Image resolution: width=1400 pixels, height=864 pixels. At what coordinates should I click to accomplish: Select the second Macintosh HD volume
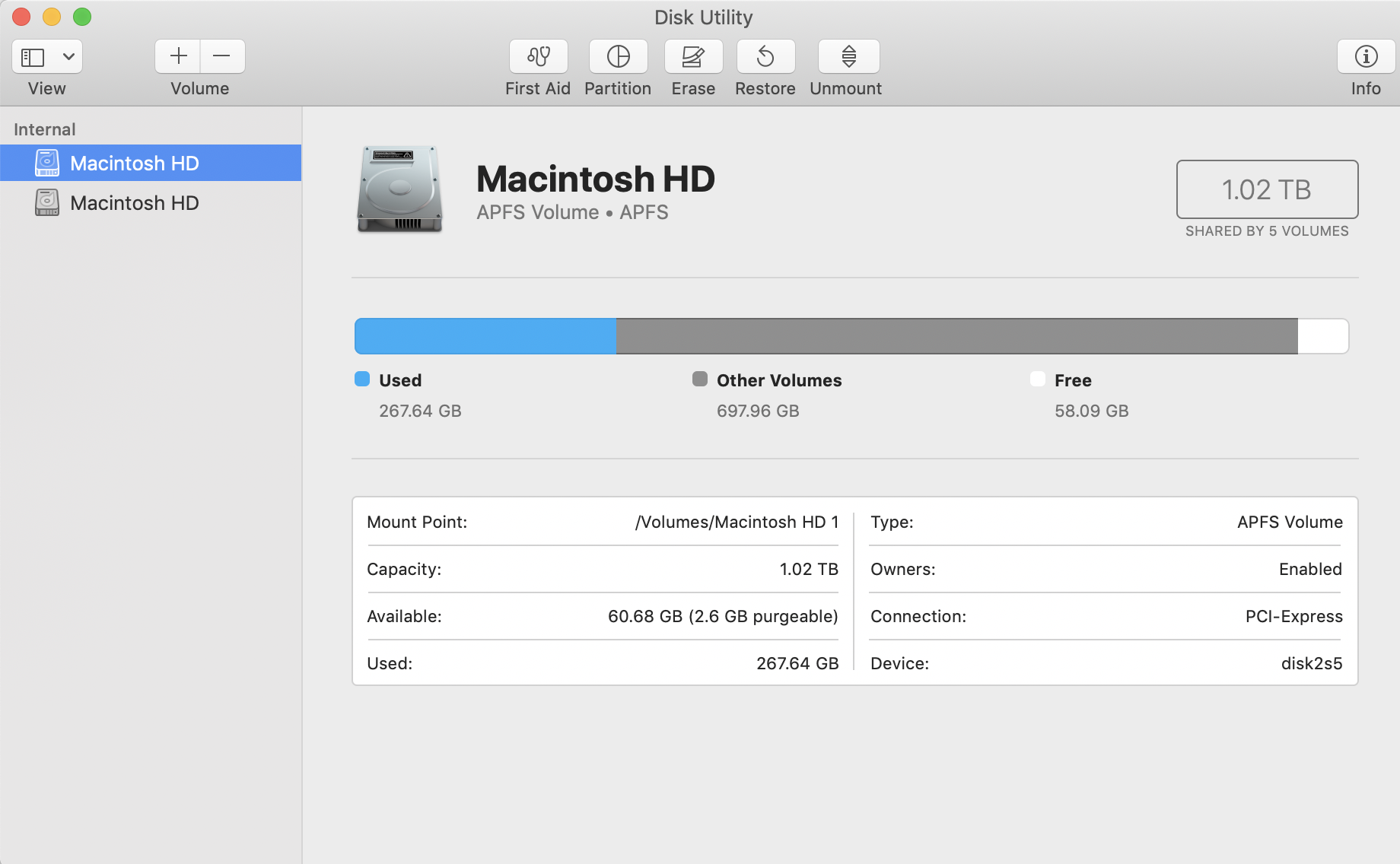click(x=135, y=203)
